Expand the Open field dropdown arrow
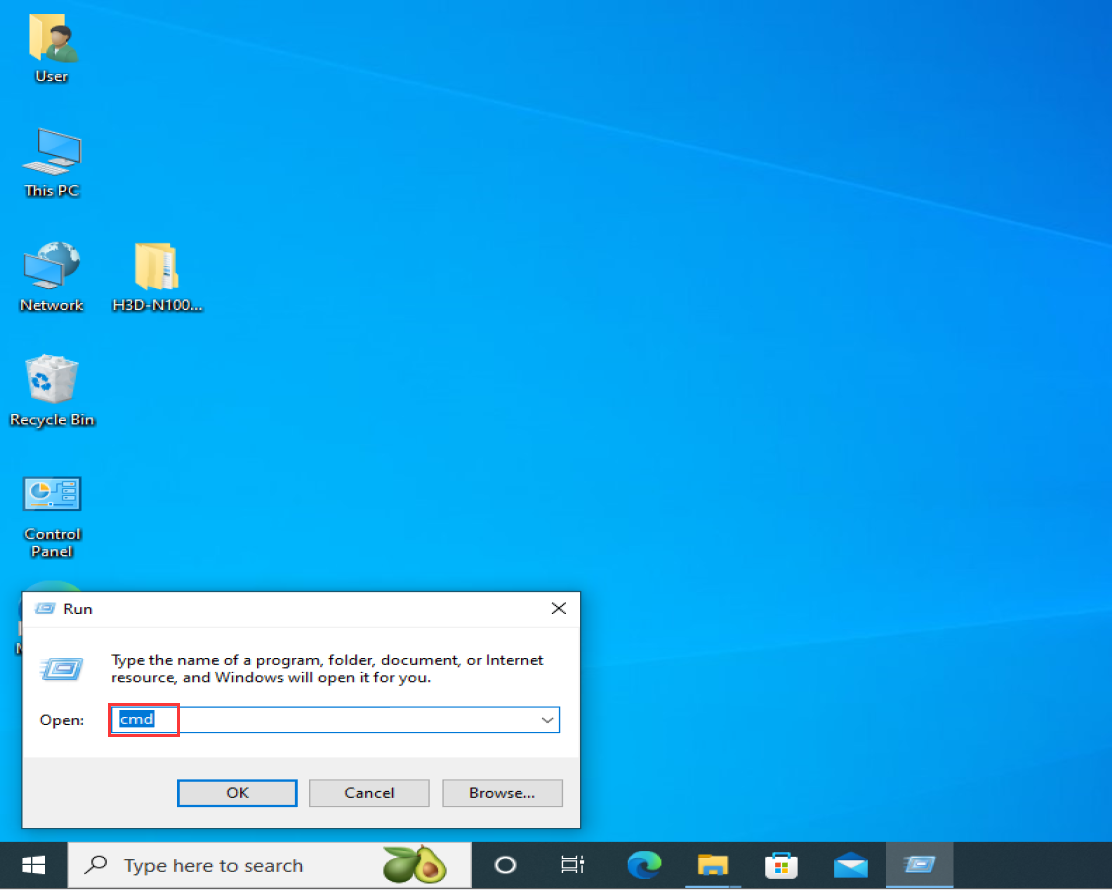 (547, 720)
